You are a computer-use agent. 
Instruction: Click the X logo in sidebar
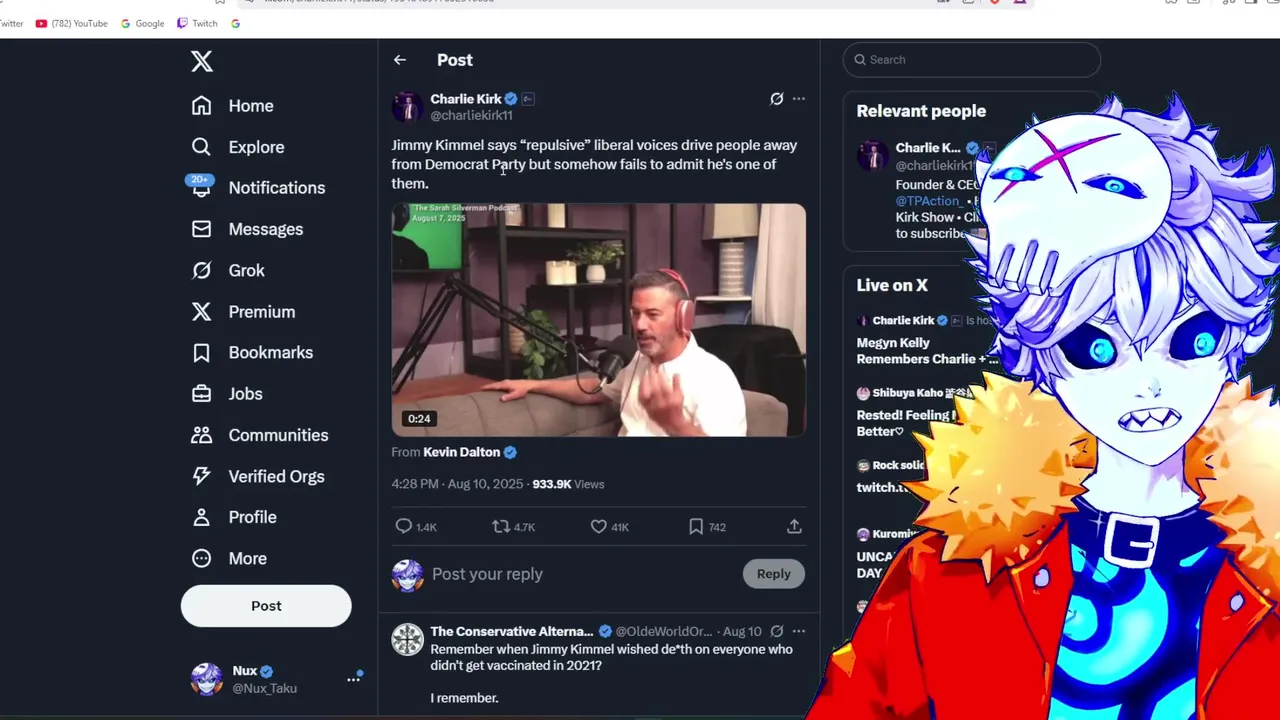click(x=202, y=61)
